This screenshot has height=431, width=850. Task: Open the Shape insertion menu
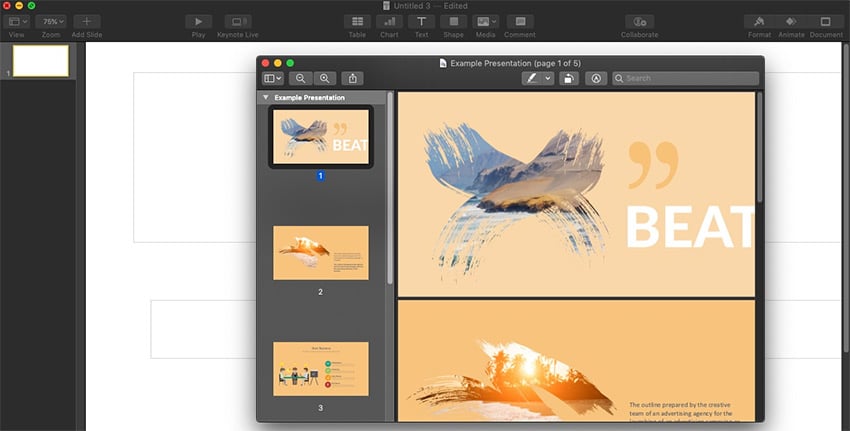(x=453, y=21)
